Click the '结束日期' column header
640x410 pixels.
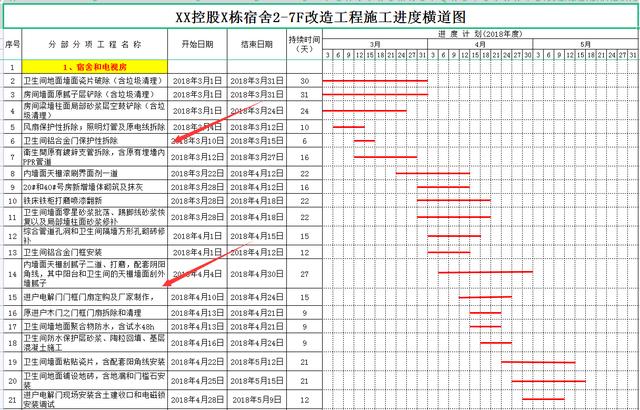pos(256,45)
